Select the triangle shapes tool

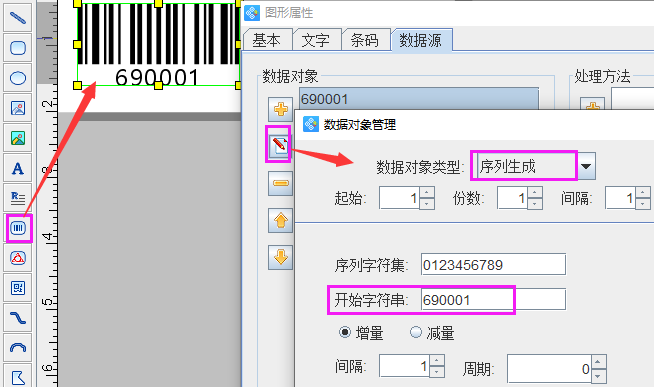[18, 258]
